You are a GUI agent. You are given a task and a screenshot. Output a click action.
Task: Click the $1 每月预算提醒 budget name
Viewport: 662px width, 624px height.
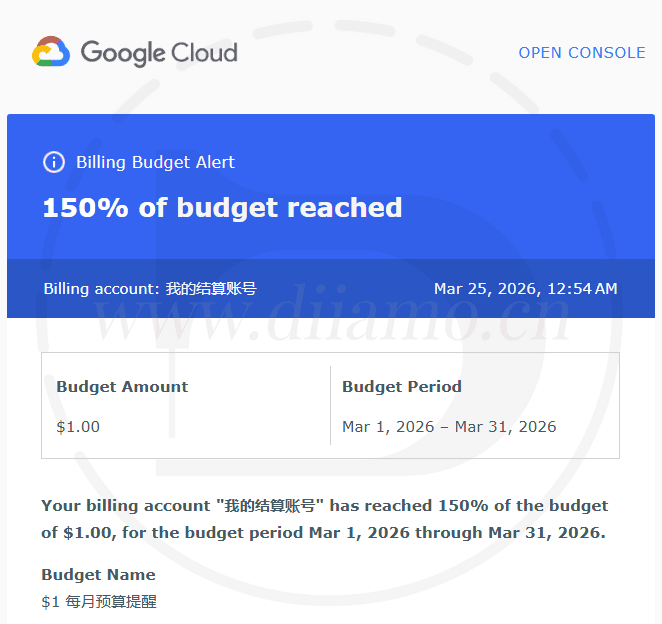click(98, 602)
